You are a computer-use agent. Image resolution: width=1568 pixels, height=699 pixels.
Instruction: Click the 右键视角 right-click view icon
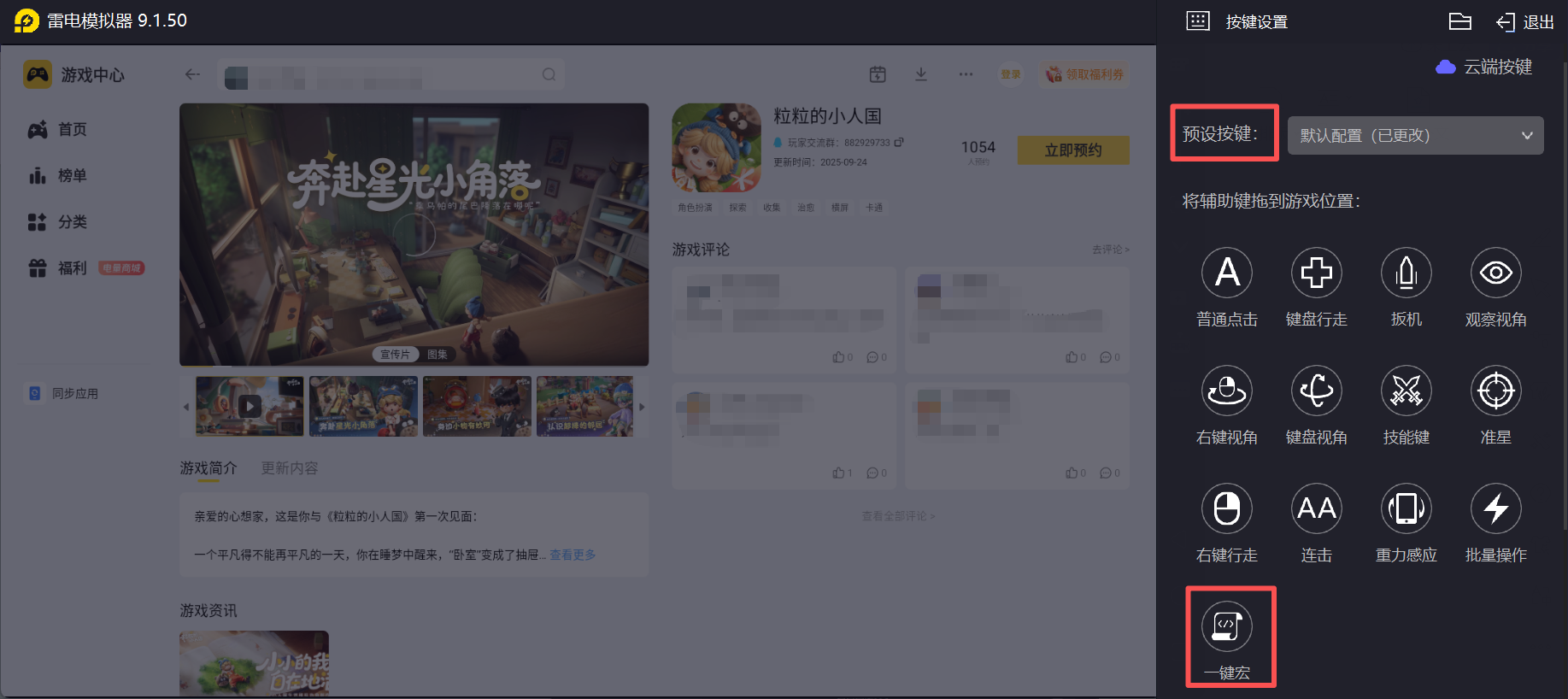1227,391
